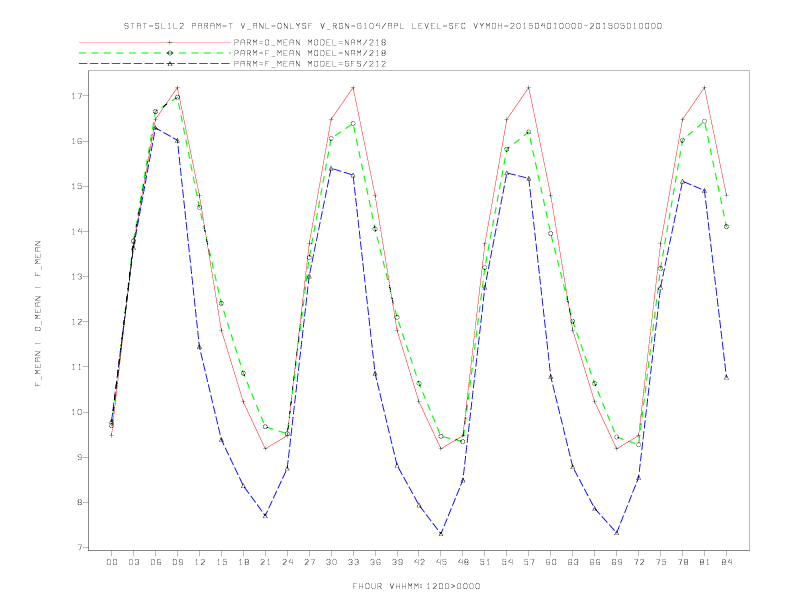Image resolution: width=792 pixels, height=612 pixels.
Task: Click x-axis tick label 21
Action: (x=265, y=562)
